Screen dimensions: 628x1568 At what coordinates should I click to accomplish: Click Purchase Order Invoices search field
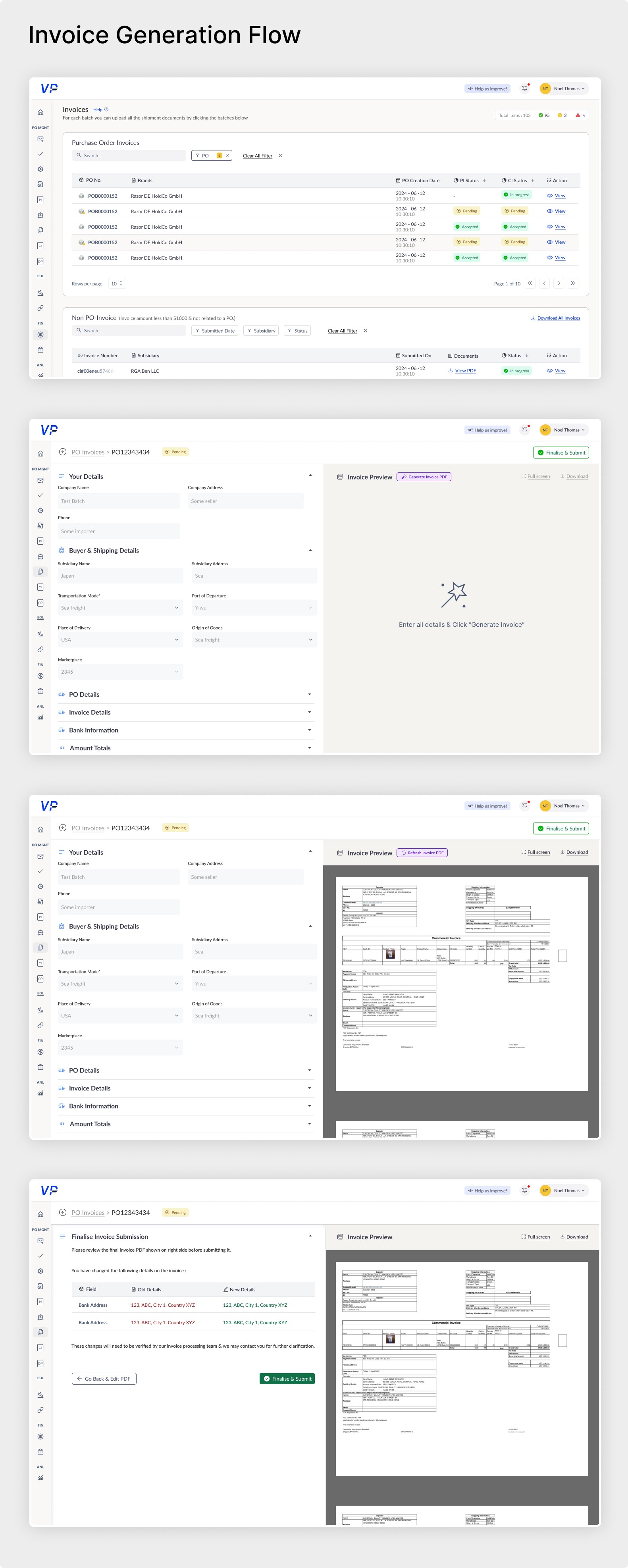tap(128, 156)
